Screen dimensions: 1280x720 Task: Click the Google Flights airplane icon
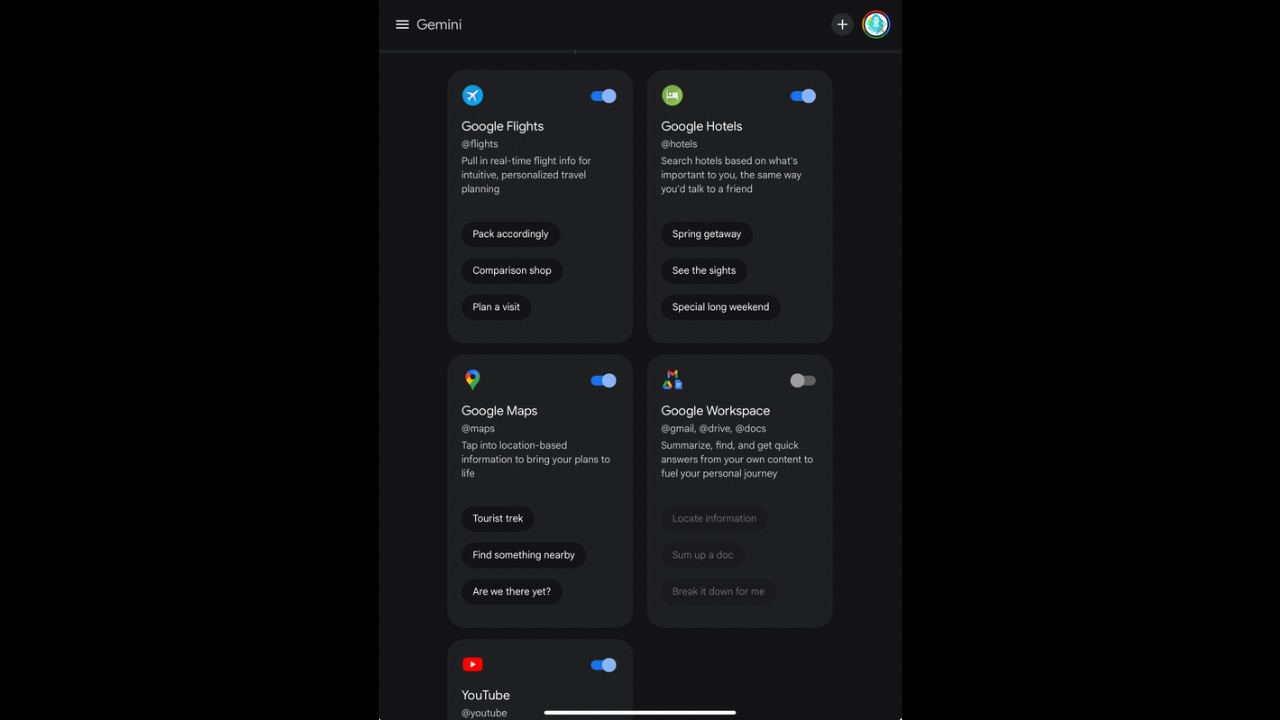[x=473, y=96]
